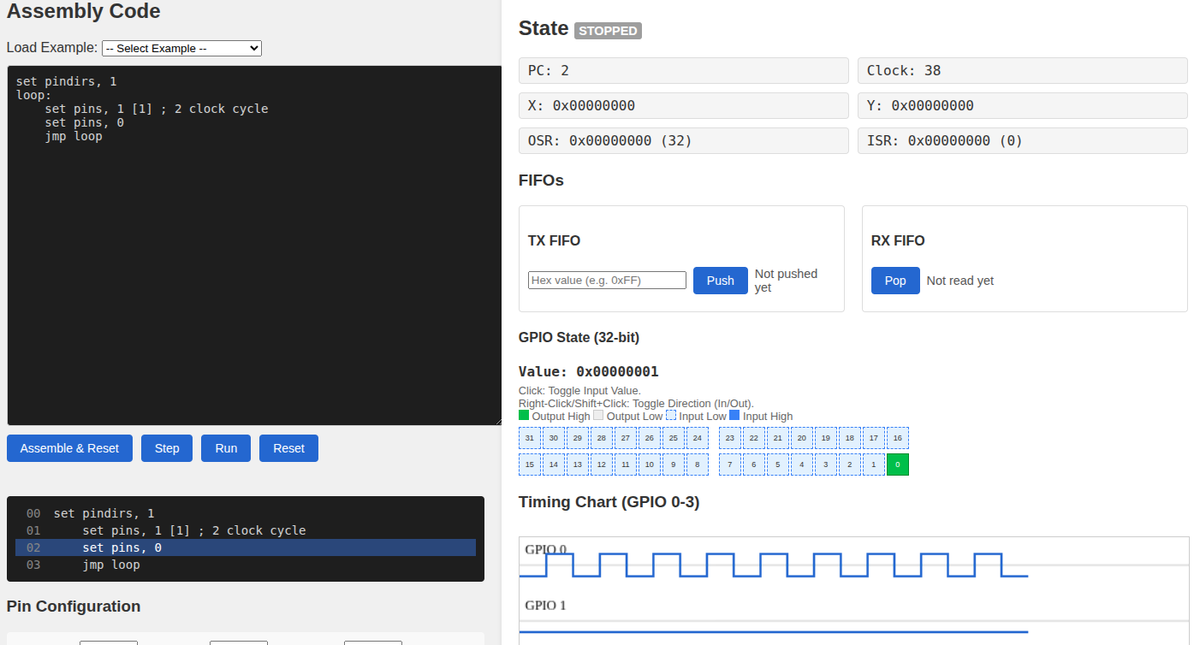The height and width of the screenshot is (645, 1200).
Task: Select listing line 00 set pindirs
Action: (245, 513)
